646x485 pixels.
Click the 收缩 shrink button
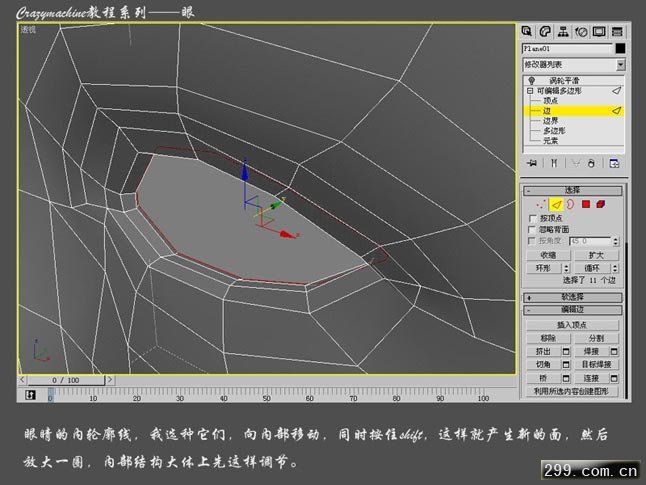548,255
